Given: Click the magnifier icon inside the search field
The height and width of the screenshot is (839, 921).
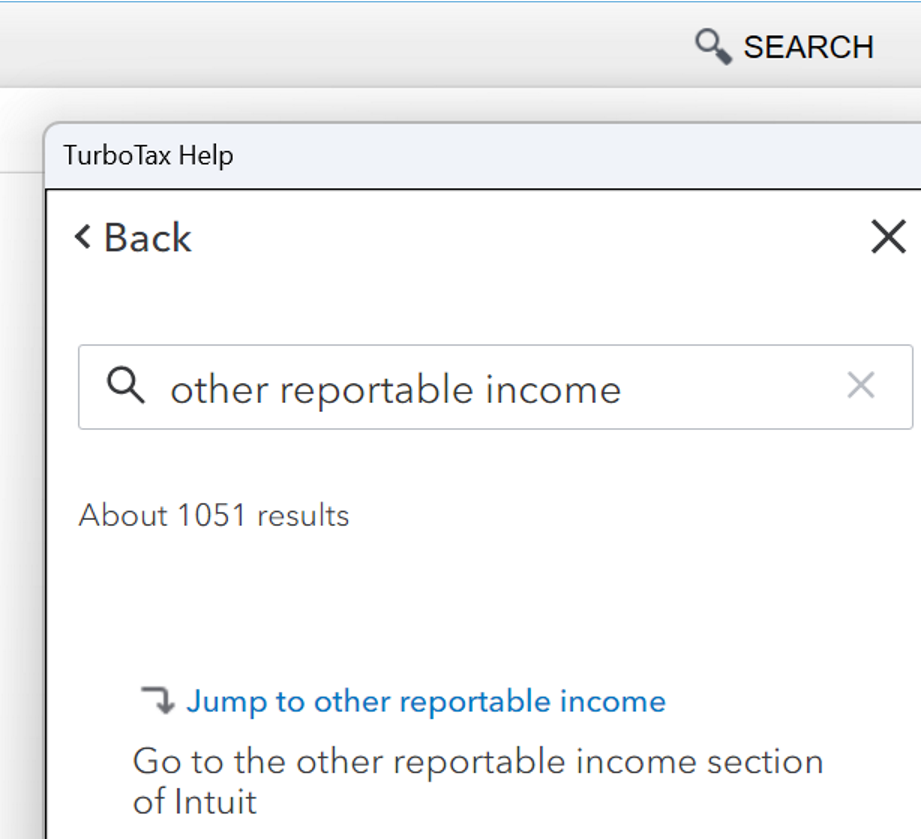Looking at the screenshot, I should (126, 386).
